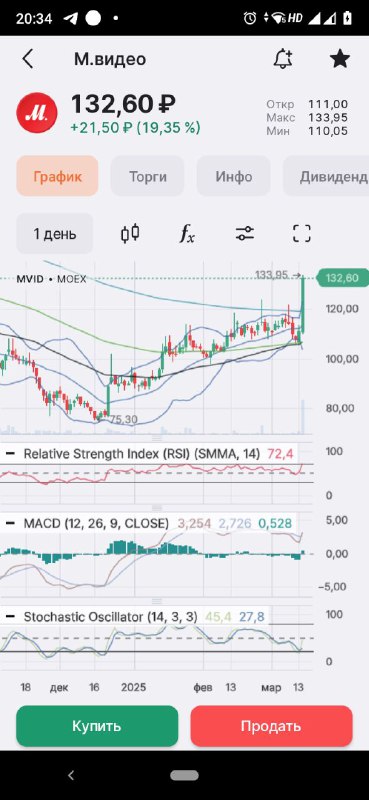The width and height of the screenshot is (369, 800).
Task: Expand chart to fullscreen
Action: coord(302,234)
